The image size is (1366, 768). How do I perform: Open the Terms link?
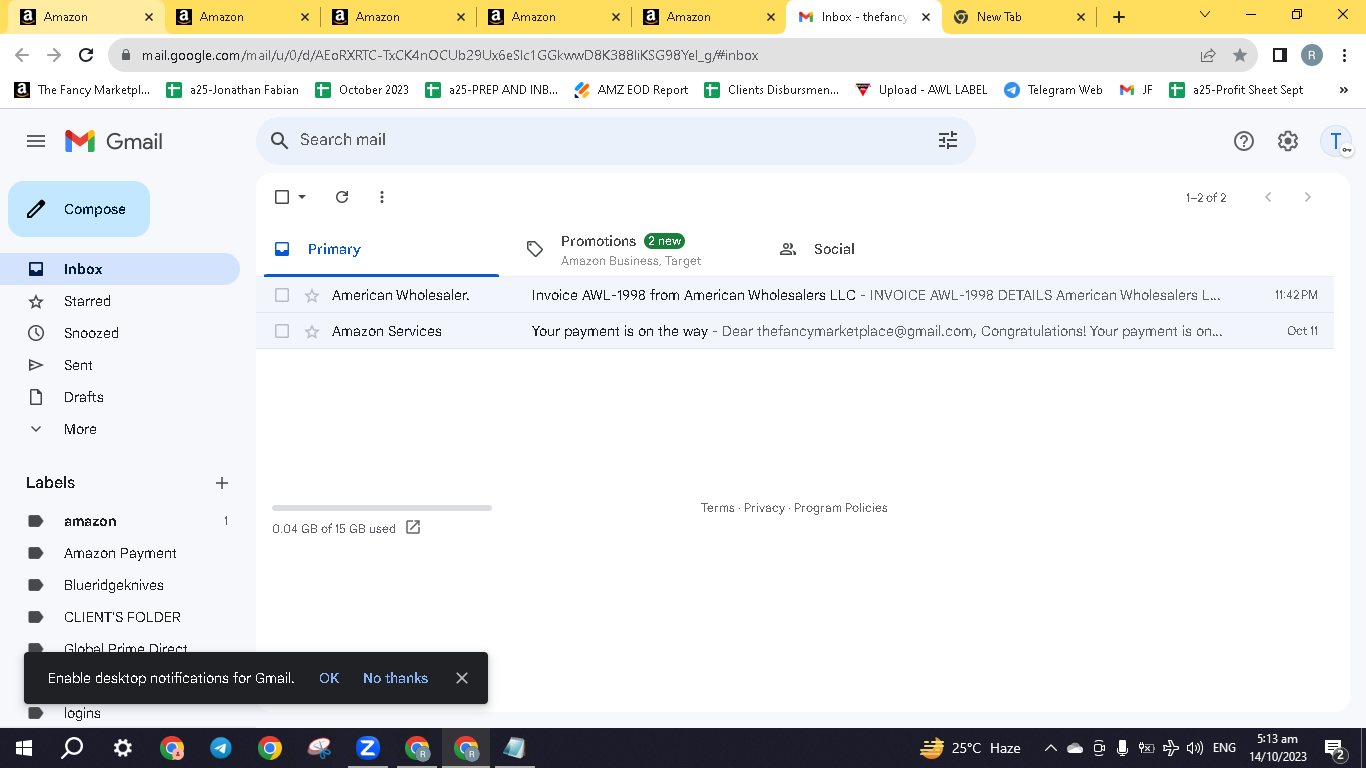click(718, 508)
